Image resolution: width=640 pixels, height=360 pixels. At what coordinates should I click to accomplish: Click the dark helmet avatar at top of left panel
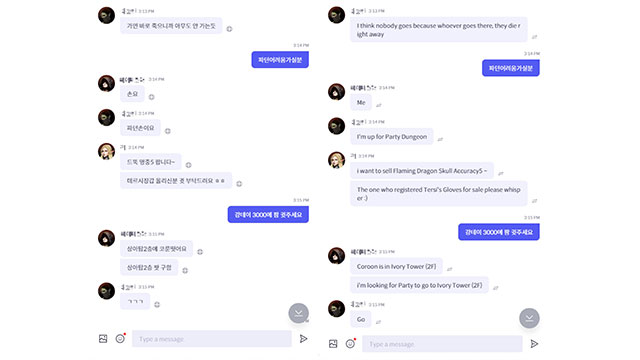(x=107, y=16)
